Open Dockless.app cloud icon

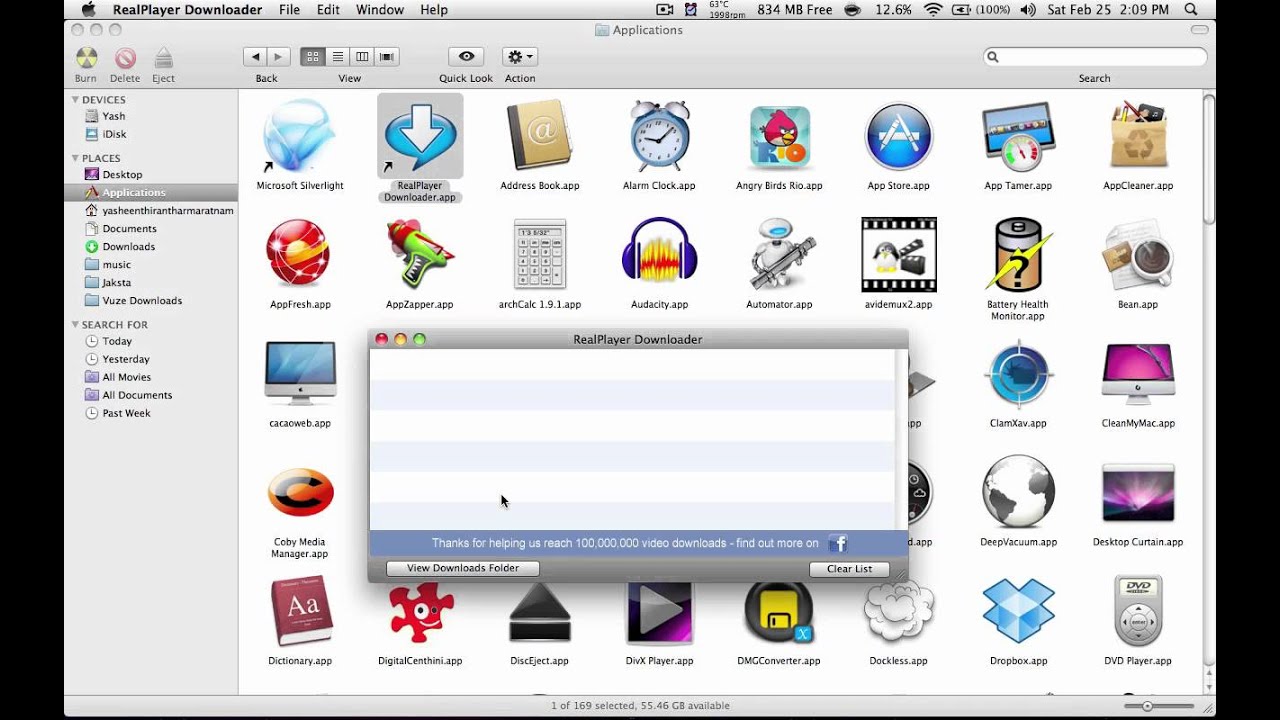coord(898,612)
